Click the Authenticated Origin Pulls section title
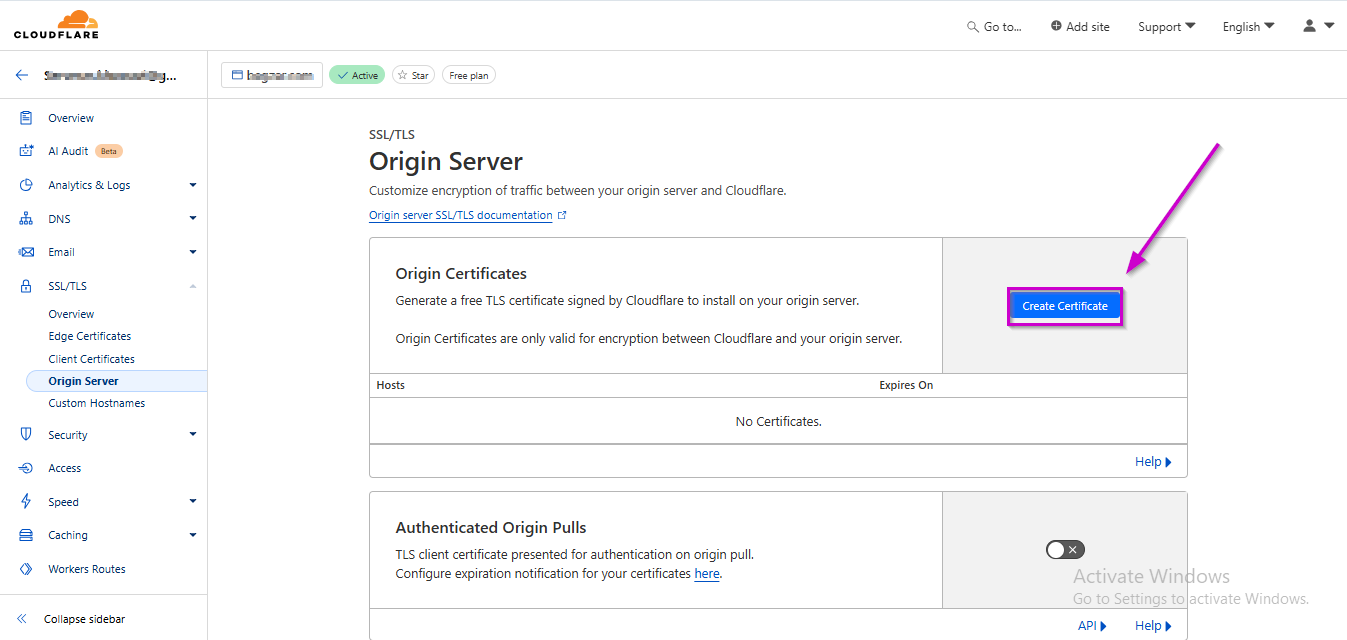The height and width of the screenshot is (640, 1347). [491, 528]
